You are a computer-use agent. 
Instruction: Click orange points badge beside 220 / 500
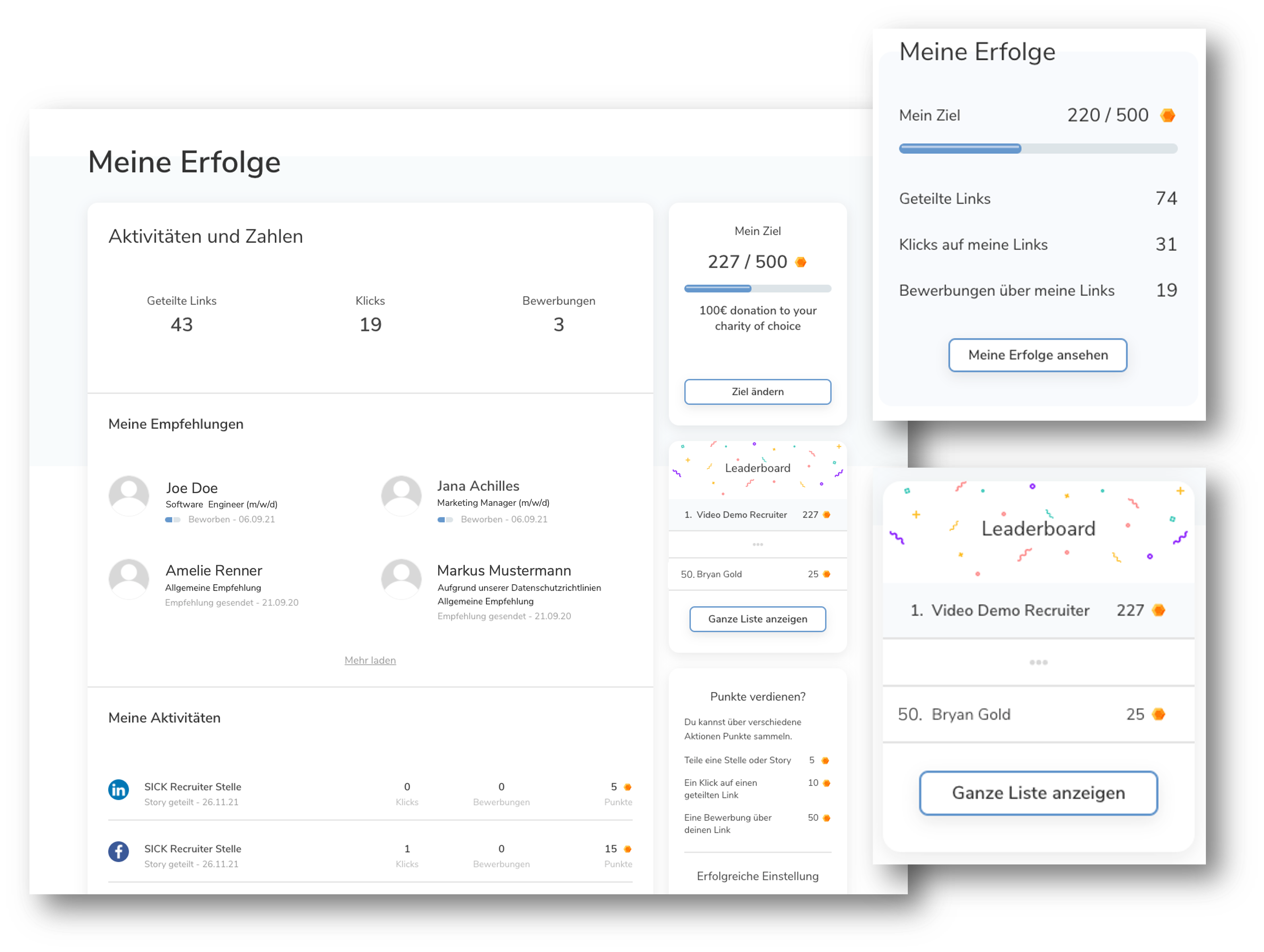pos(1167,115)
